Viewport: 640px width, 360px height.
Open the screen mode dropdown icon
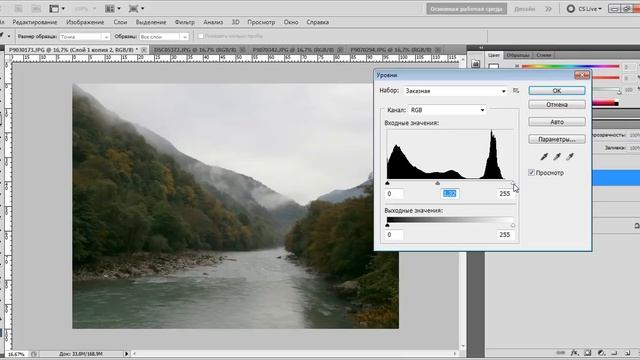coord(136,9)
